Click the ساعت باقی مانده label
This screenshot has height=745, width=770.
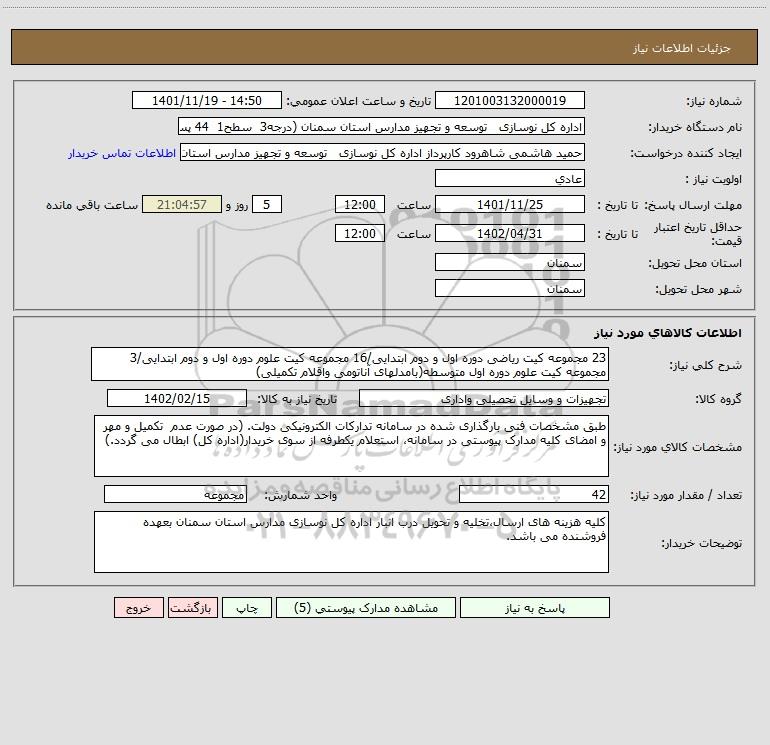pos(92,205)
